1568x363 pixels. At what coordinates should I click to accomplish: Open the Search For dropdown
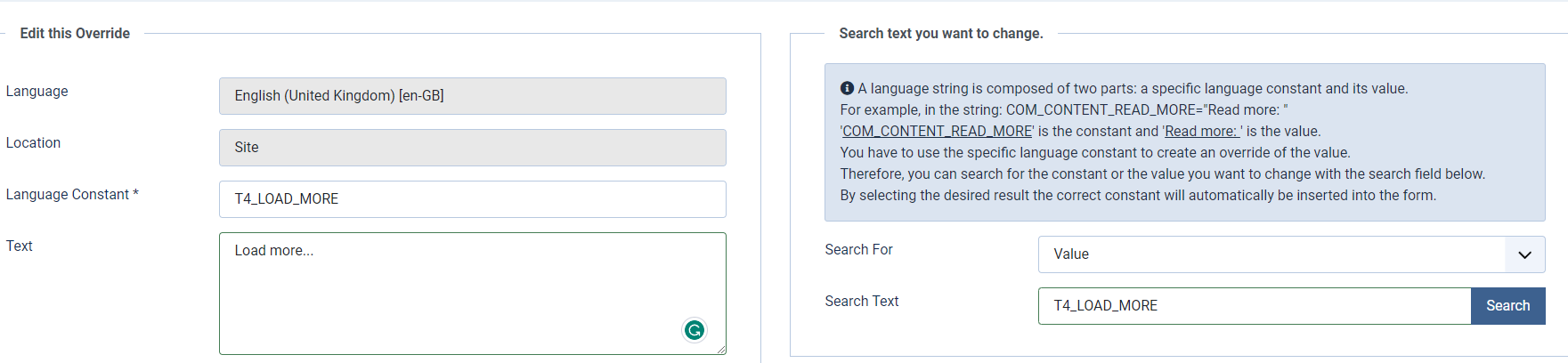(x=1290, y=254)
